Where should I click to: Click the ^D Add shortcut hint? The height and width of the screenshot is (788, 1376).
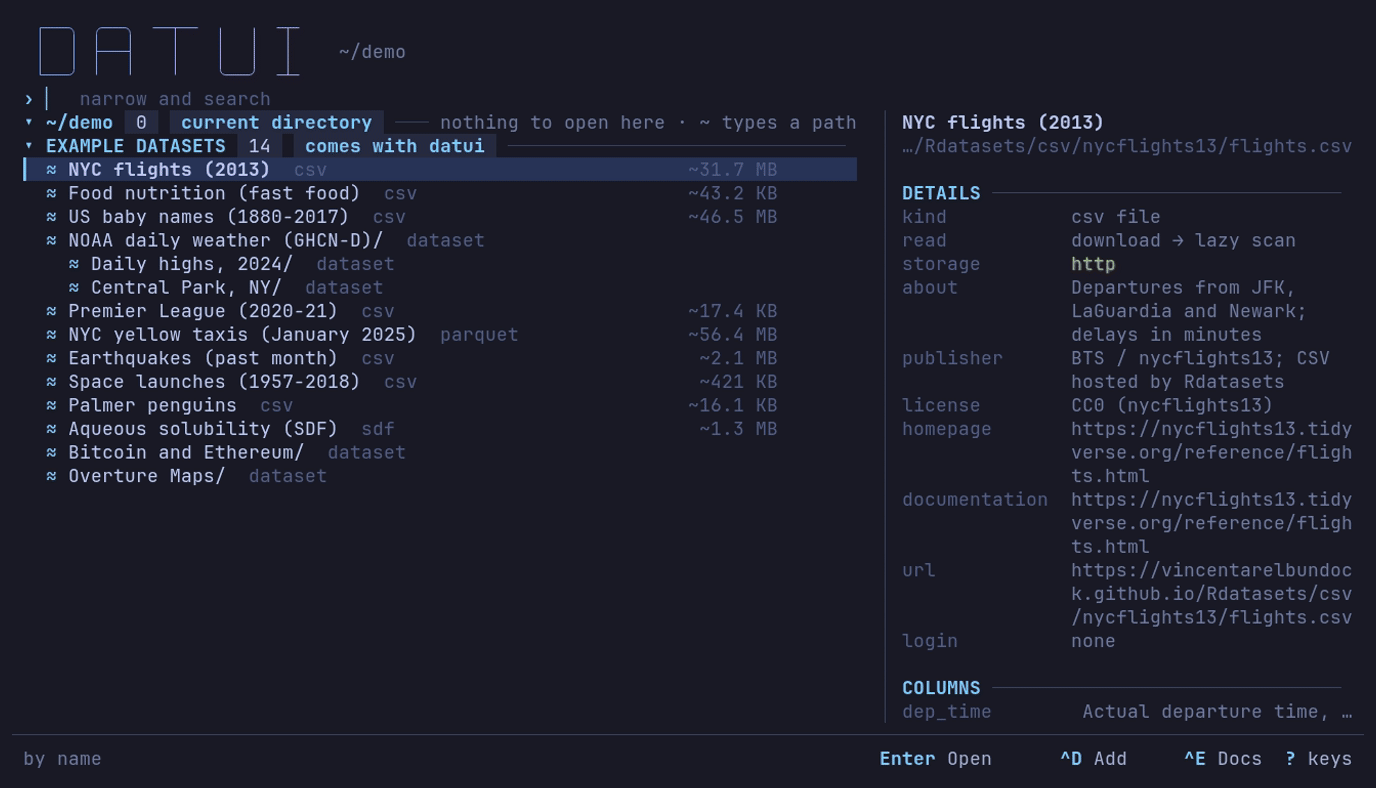(x=1093, y=759)
